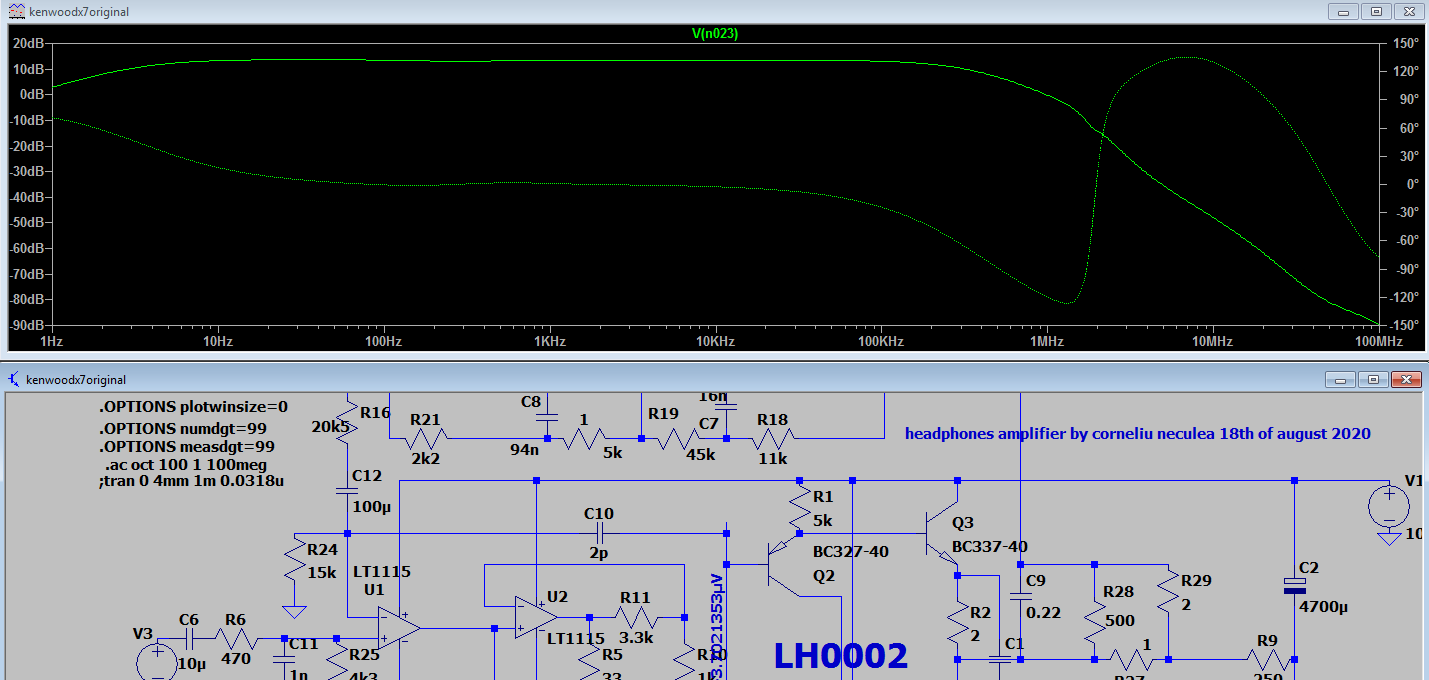Click the 20k5 resistor value text
The image size is (1429, 680).
coord(329,426)
